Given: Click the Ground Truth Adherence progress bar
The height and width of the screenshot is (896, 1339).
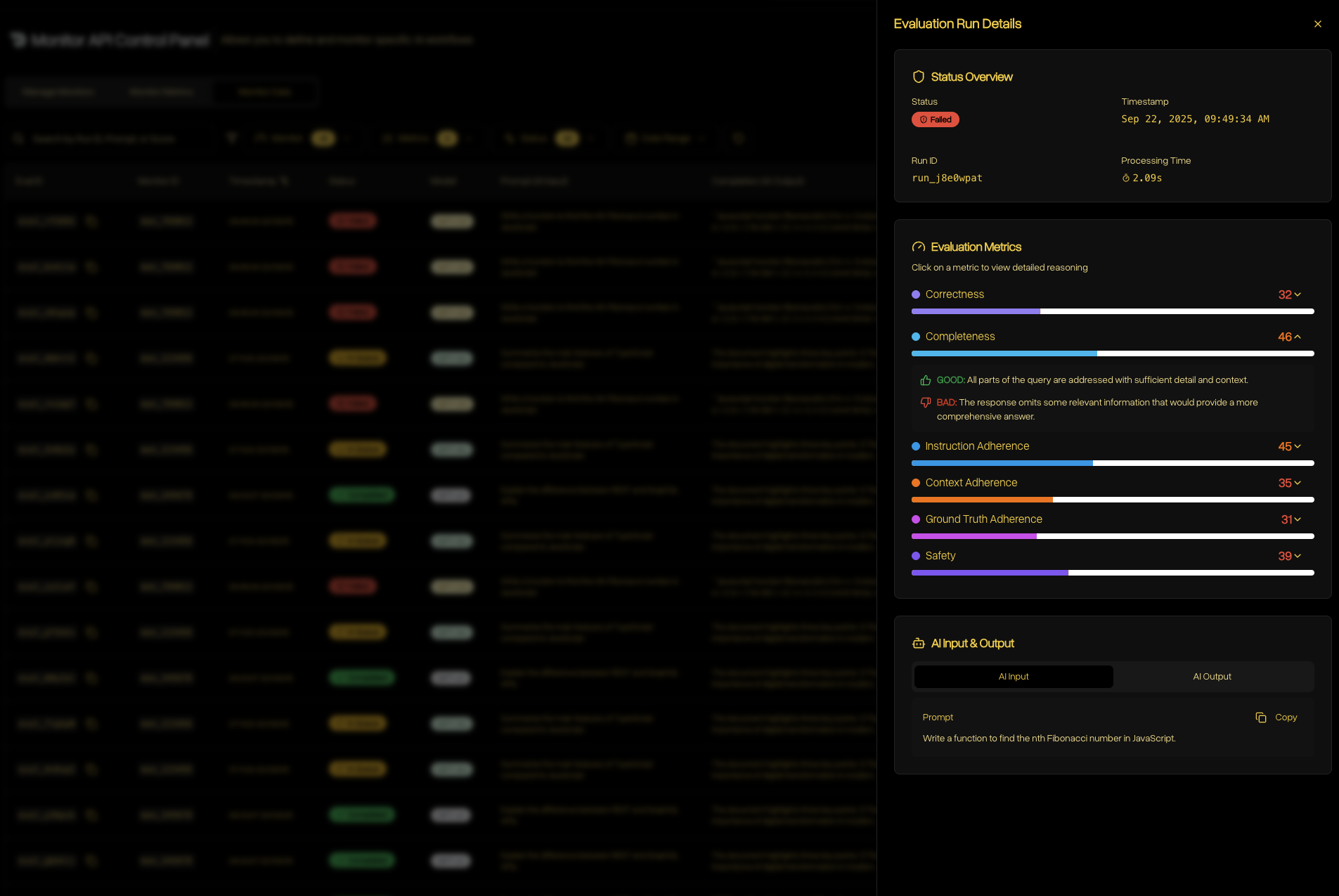Looking at the screenshot, I should click(1112, 536).
